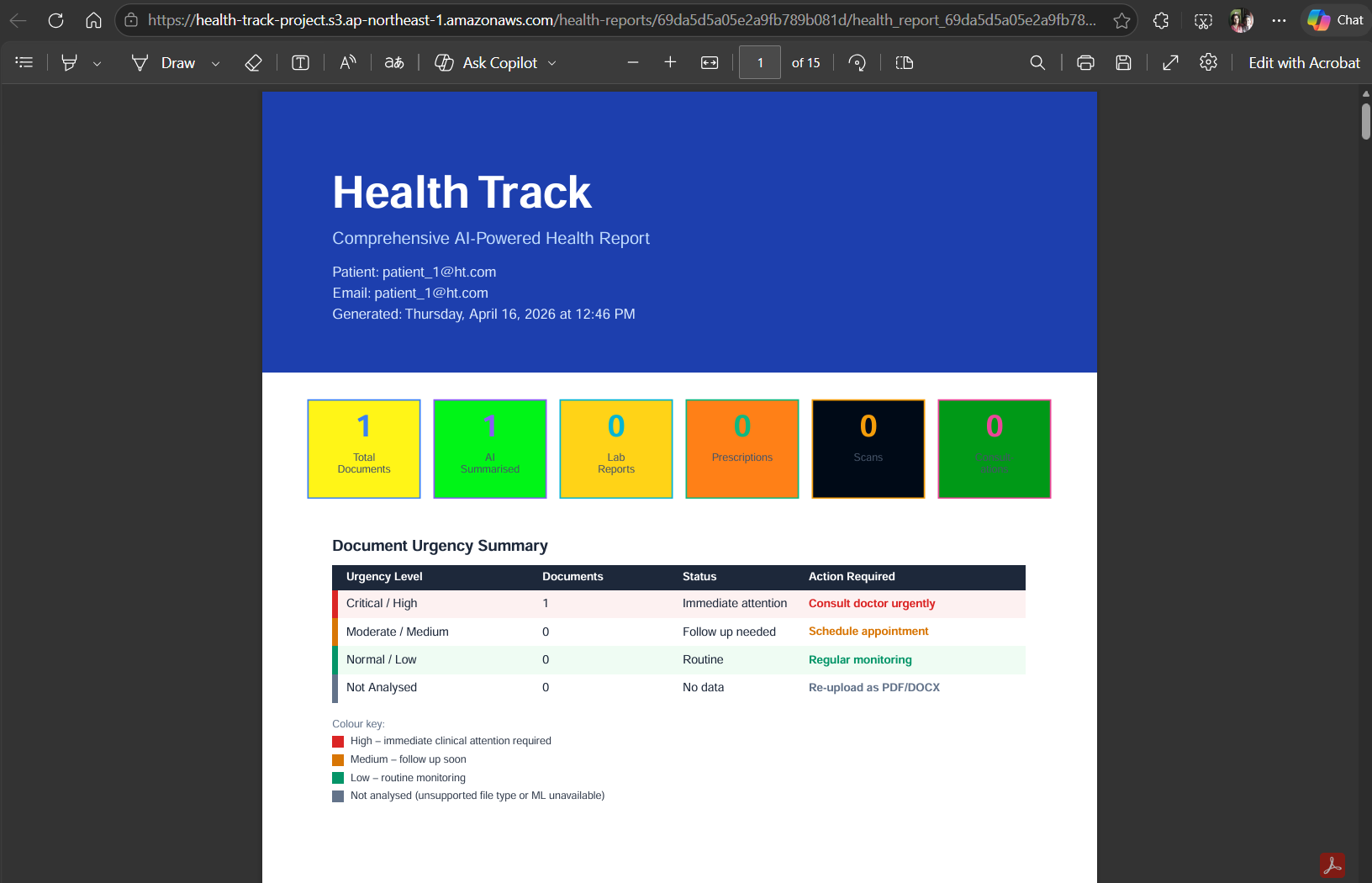
Task: Select the Highlight tool
Action: [x=70, y=62]
